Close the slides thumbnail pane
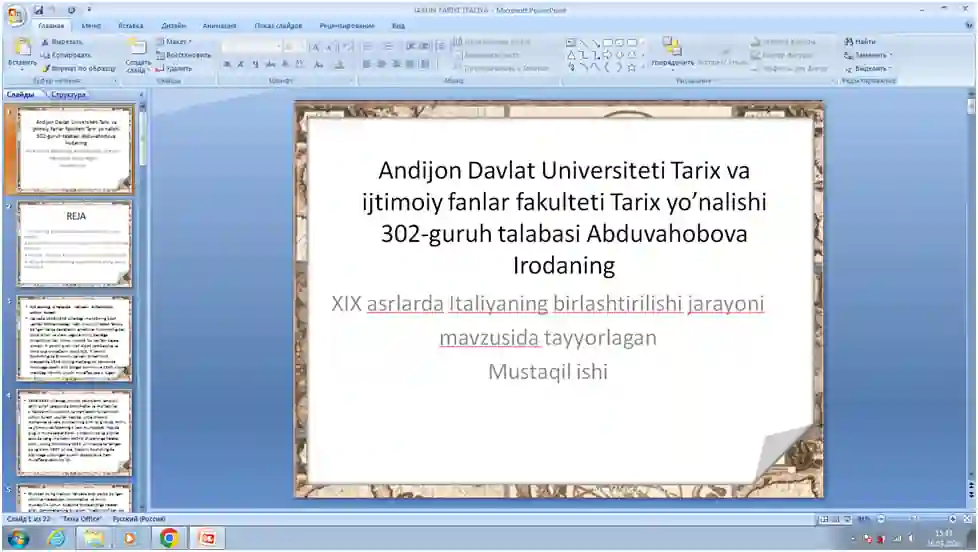This screenshot has width=978, height=552. (141, 95)
